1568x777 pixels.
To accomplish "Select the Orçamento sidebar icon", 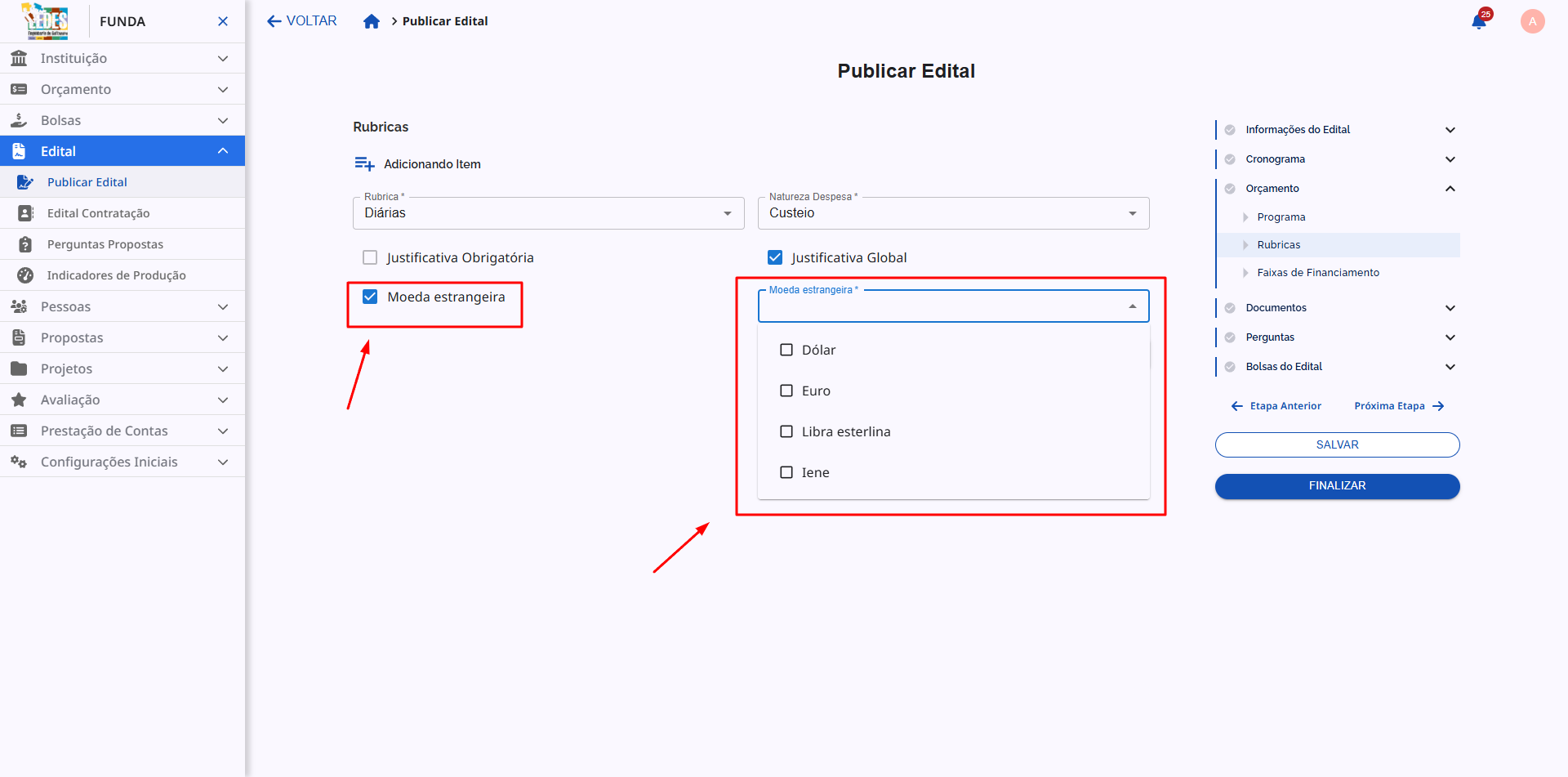I will (x=19, y=89).
